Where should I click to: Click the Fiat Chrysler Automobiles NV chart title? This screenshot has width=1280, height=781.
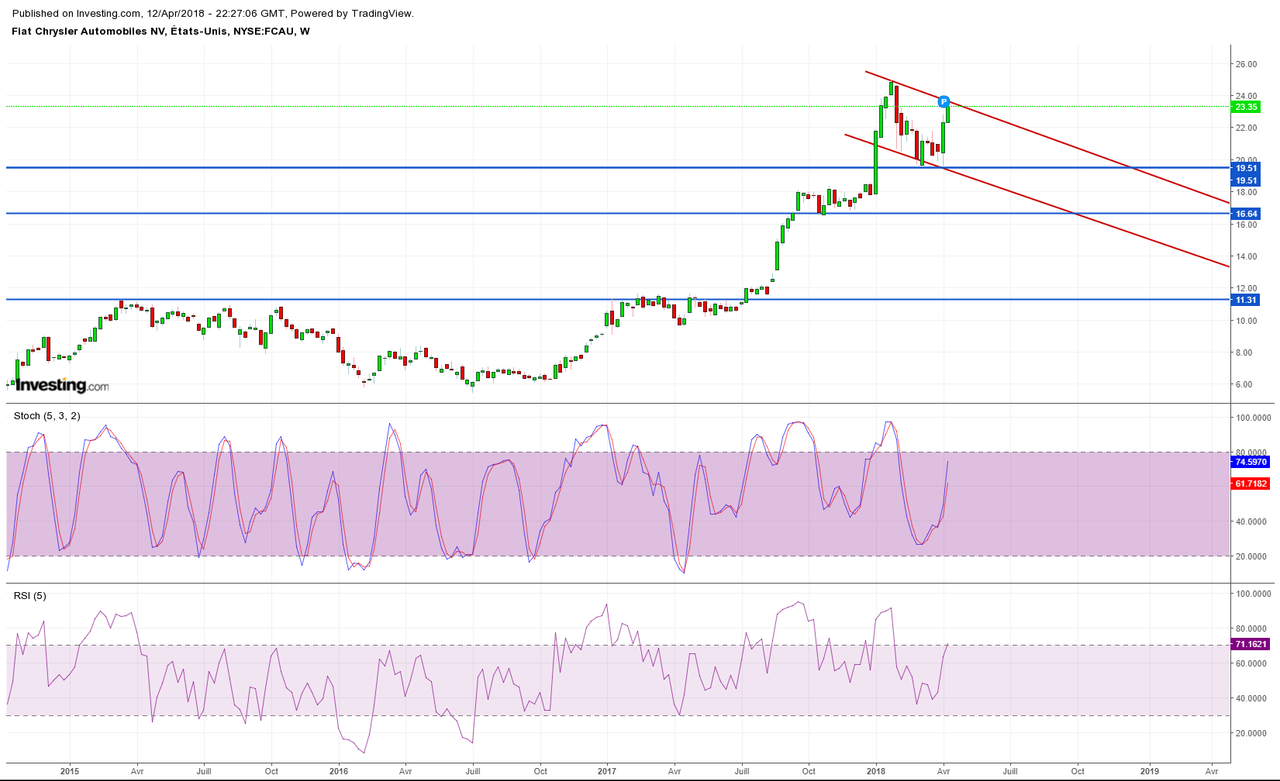click(x=161, y=31)
